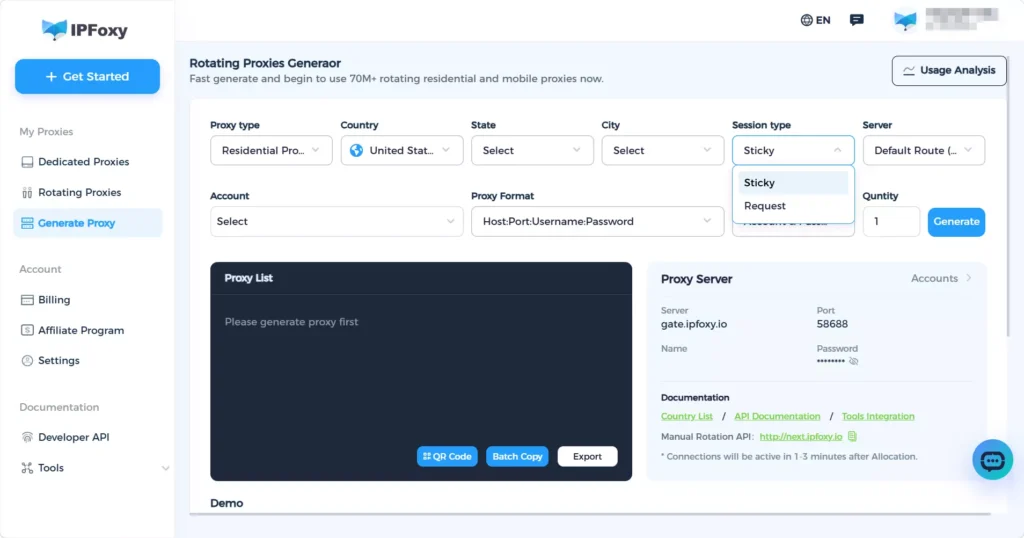Click the Quantity input field
This screenshot has width=1024, height=538.
point(890,222)
